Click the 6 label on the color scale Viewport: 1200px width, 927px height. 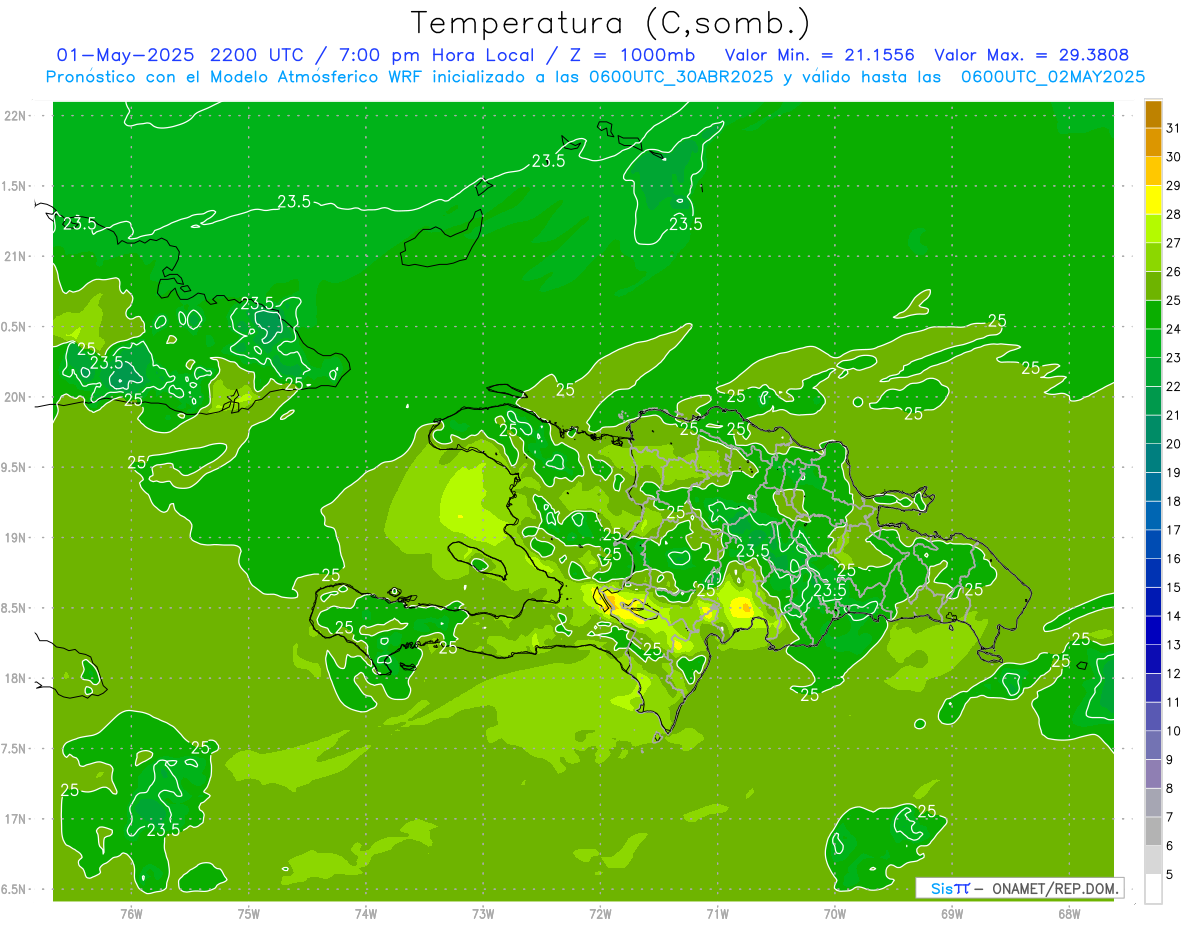coord(1170,846)
